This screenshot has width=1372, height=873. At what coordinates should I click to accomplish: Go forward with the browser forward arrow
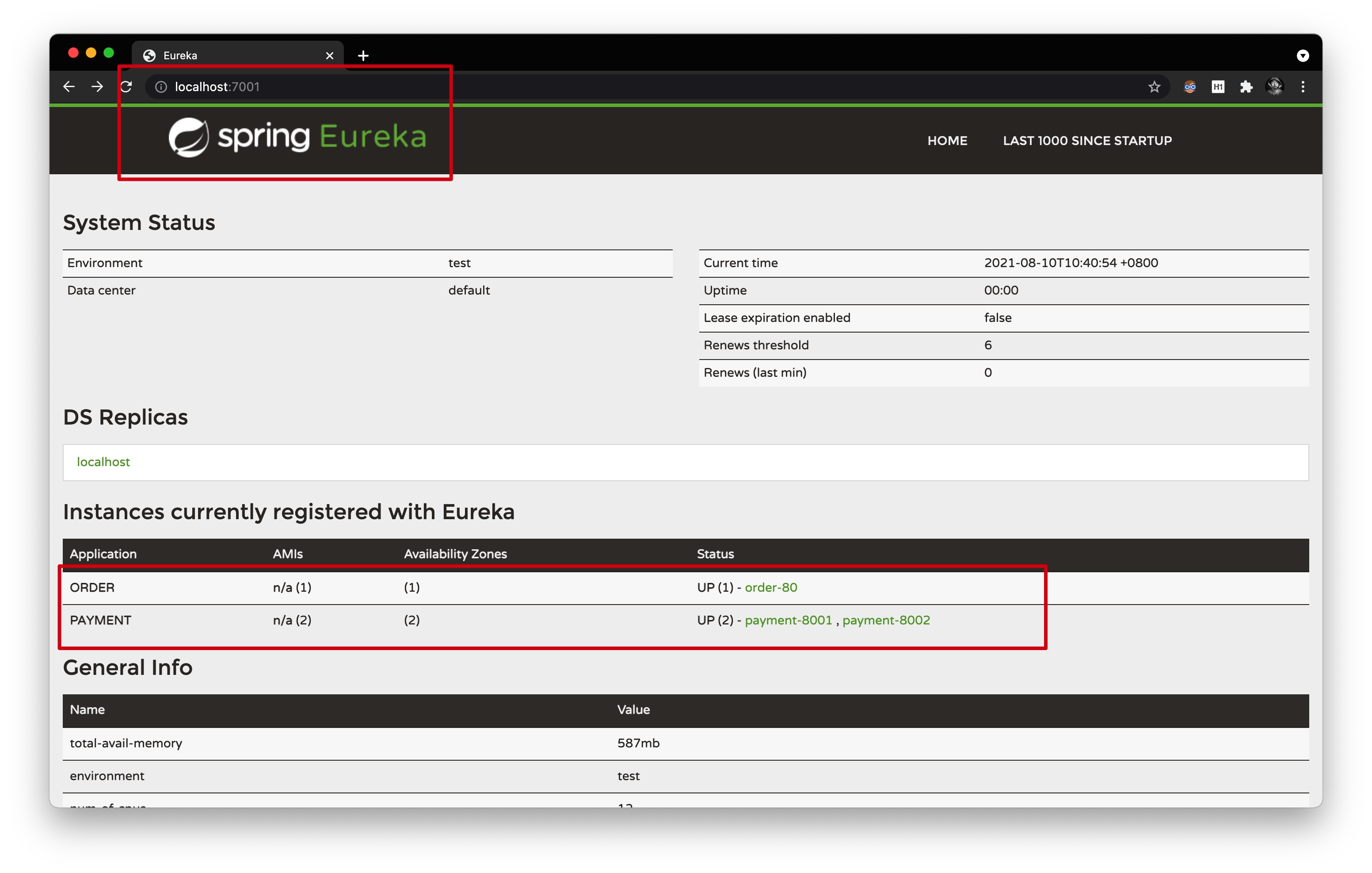tap(97, 87)
